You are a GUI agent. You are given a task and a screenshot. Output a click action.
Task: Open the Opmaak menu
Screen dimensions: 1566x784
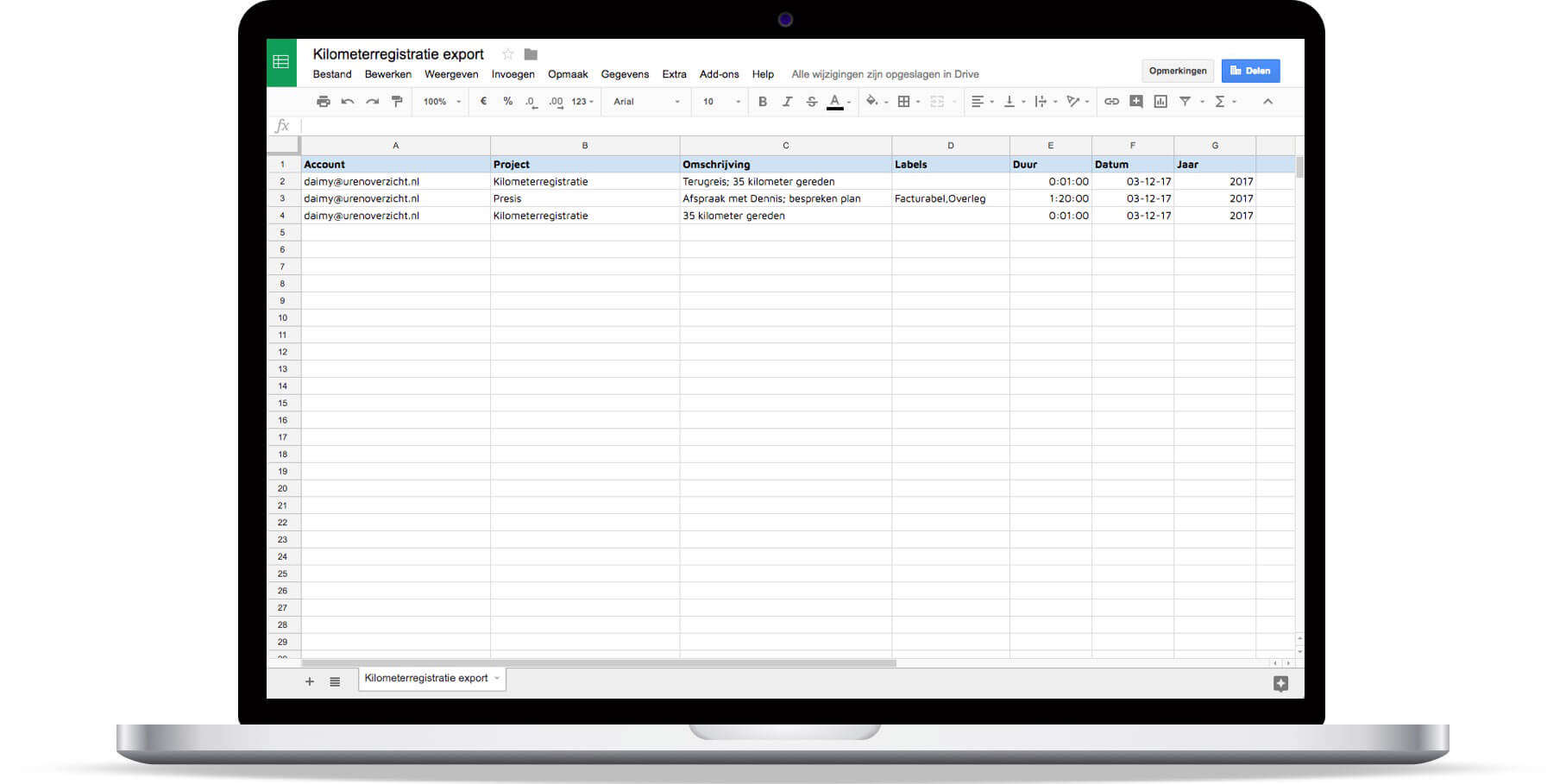(568, 74)
